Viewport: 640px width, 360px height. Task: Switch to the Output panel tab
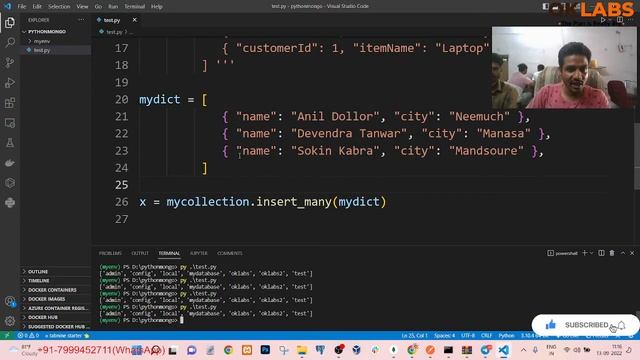140,253
